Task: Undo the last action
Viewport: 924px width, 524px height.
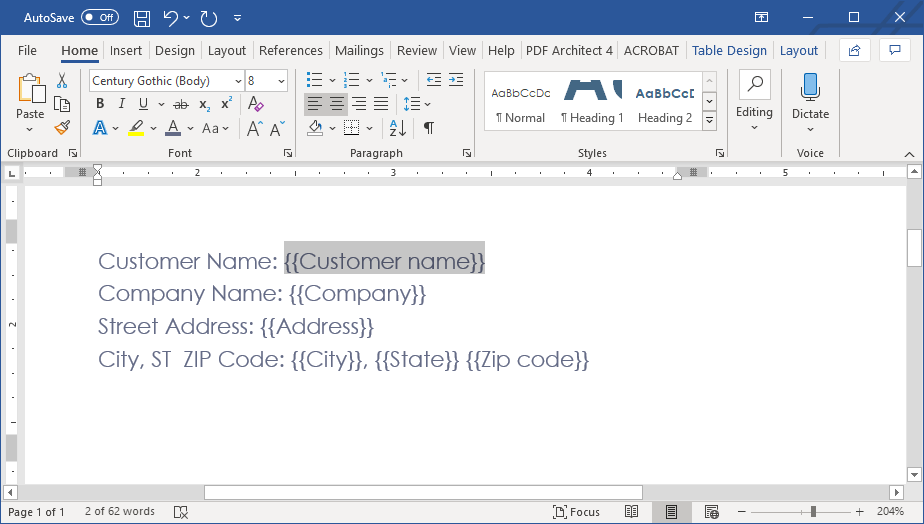Action: coord(170,18)
